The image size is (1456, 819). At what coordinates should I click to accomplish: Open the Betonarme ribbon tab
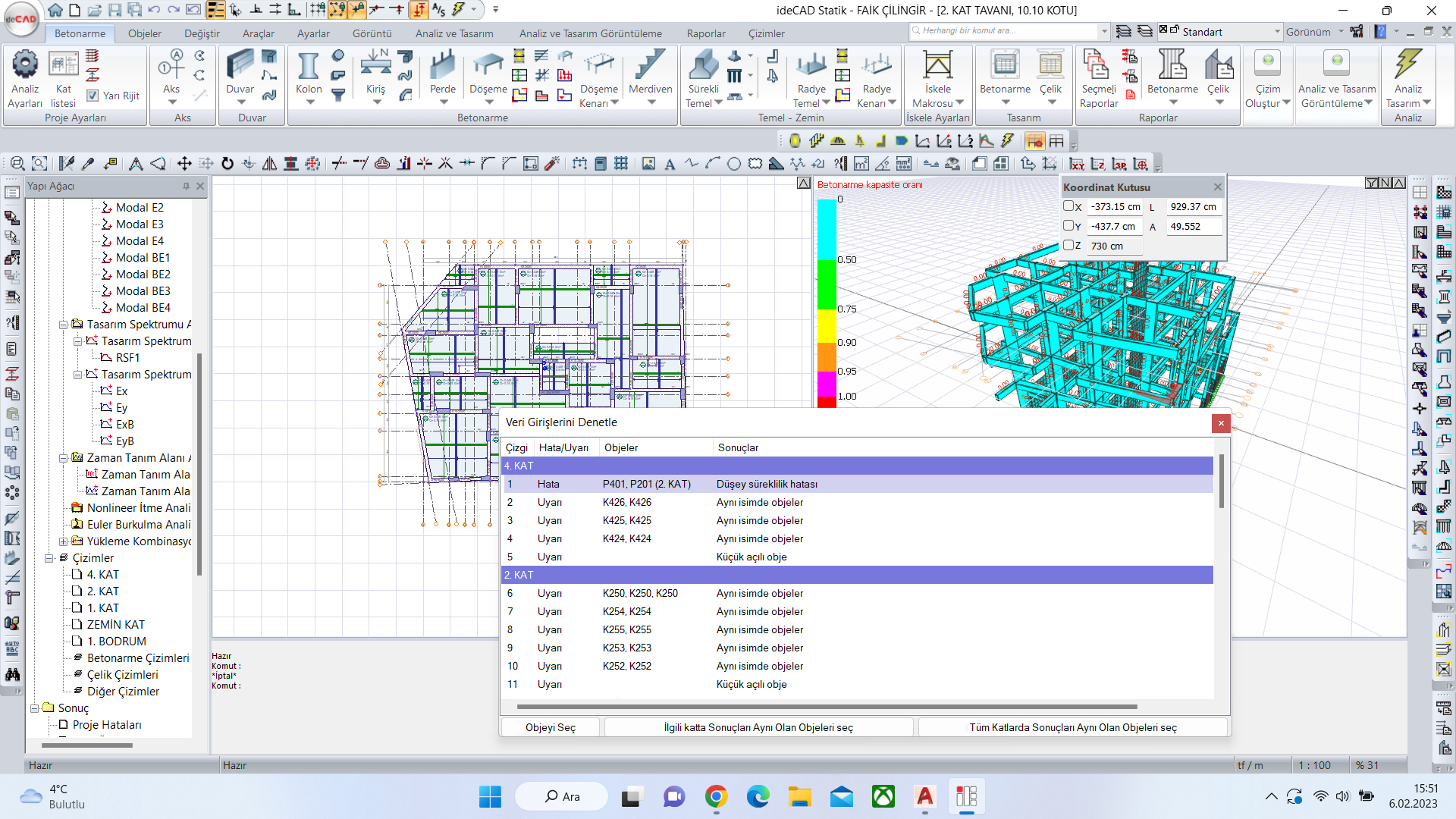click(80, 33)
